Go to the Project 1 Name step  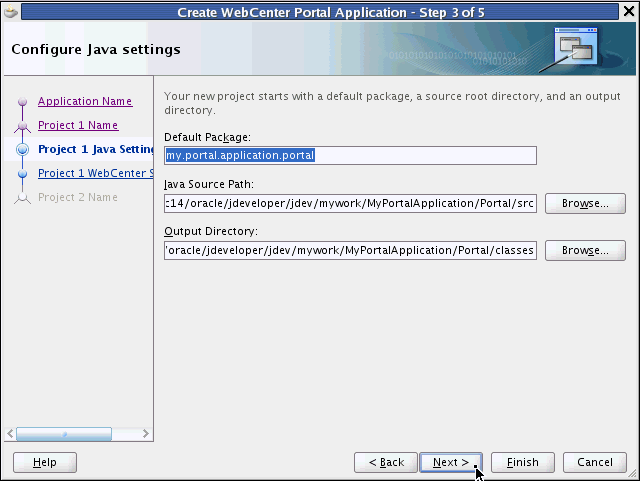(78, 125)
